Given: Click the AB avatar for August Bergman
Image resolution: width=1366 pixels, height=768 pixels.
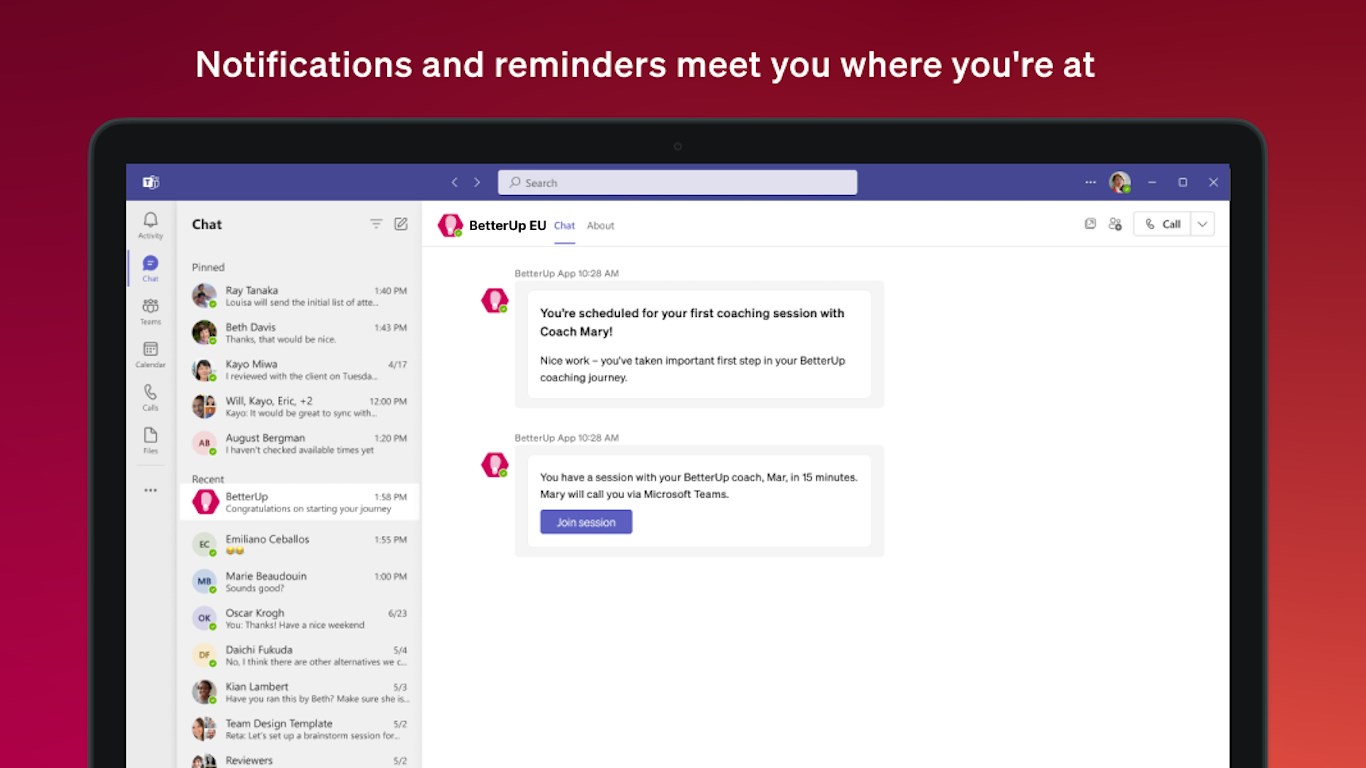Looking at the screenshot, I should 204,443.
